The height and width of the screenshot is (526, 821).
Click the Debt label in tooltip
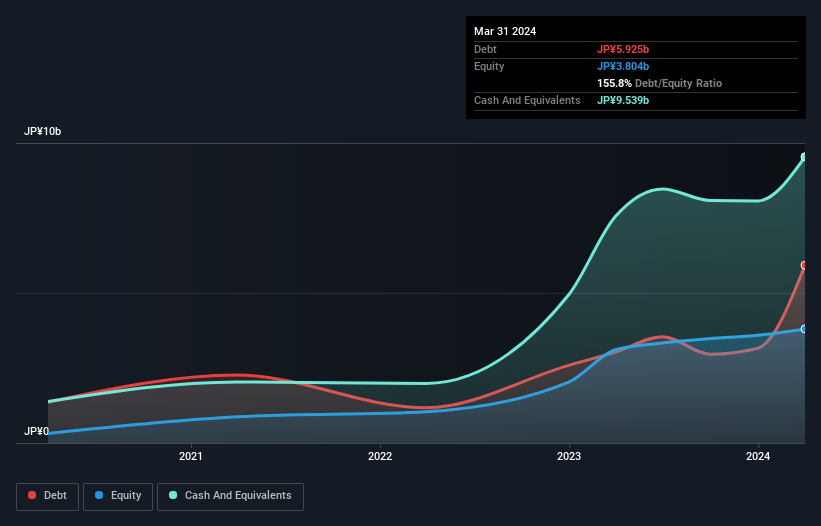point(485,49)
